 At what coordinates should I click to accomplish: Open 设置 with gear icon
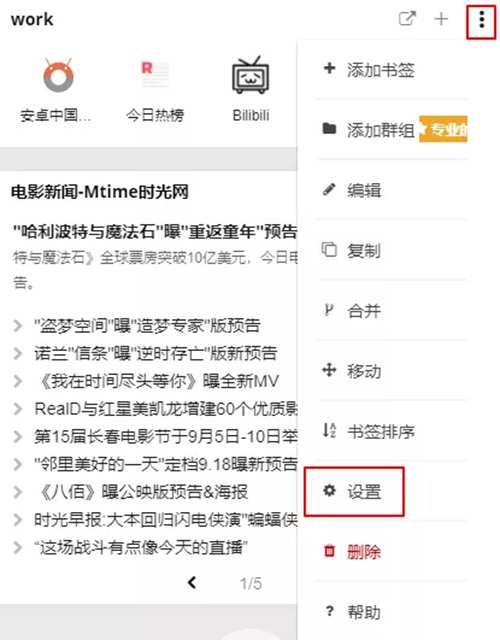[x=354, y=491]
